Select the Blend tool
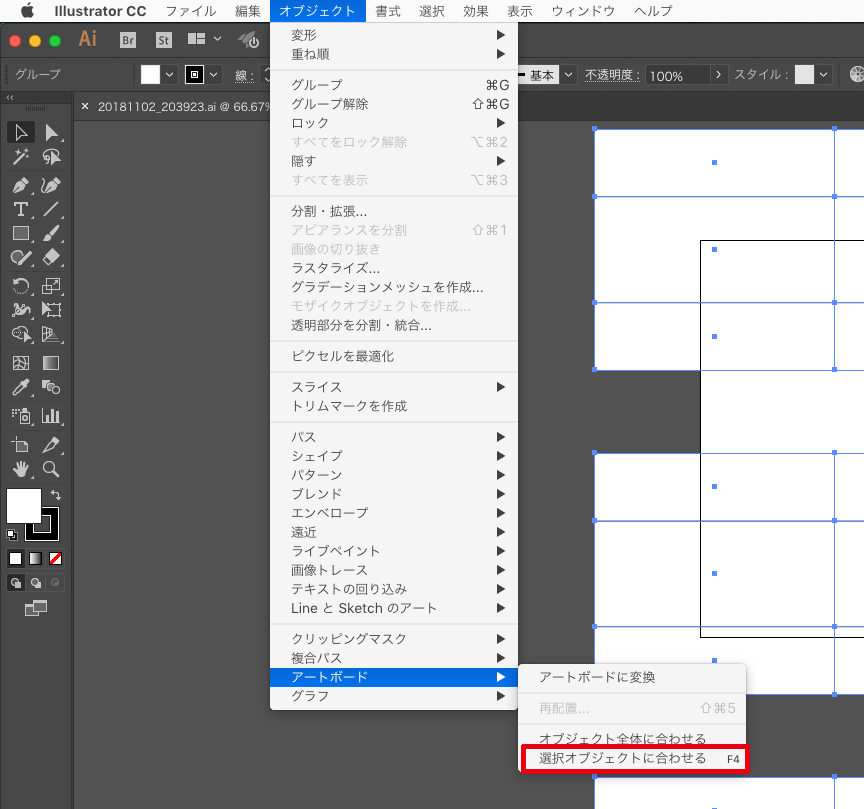Screen dimensions: 864x809 coord(51,387)
